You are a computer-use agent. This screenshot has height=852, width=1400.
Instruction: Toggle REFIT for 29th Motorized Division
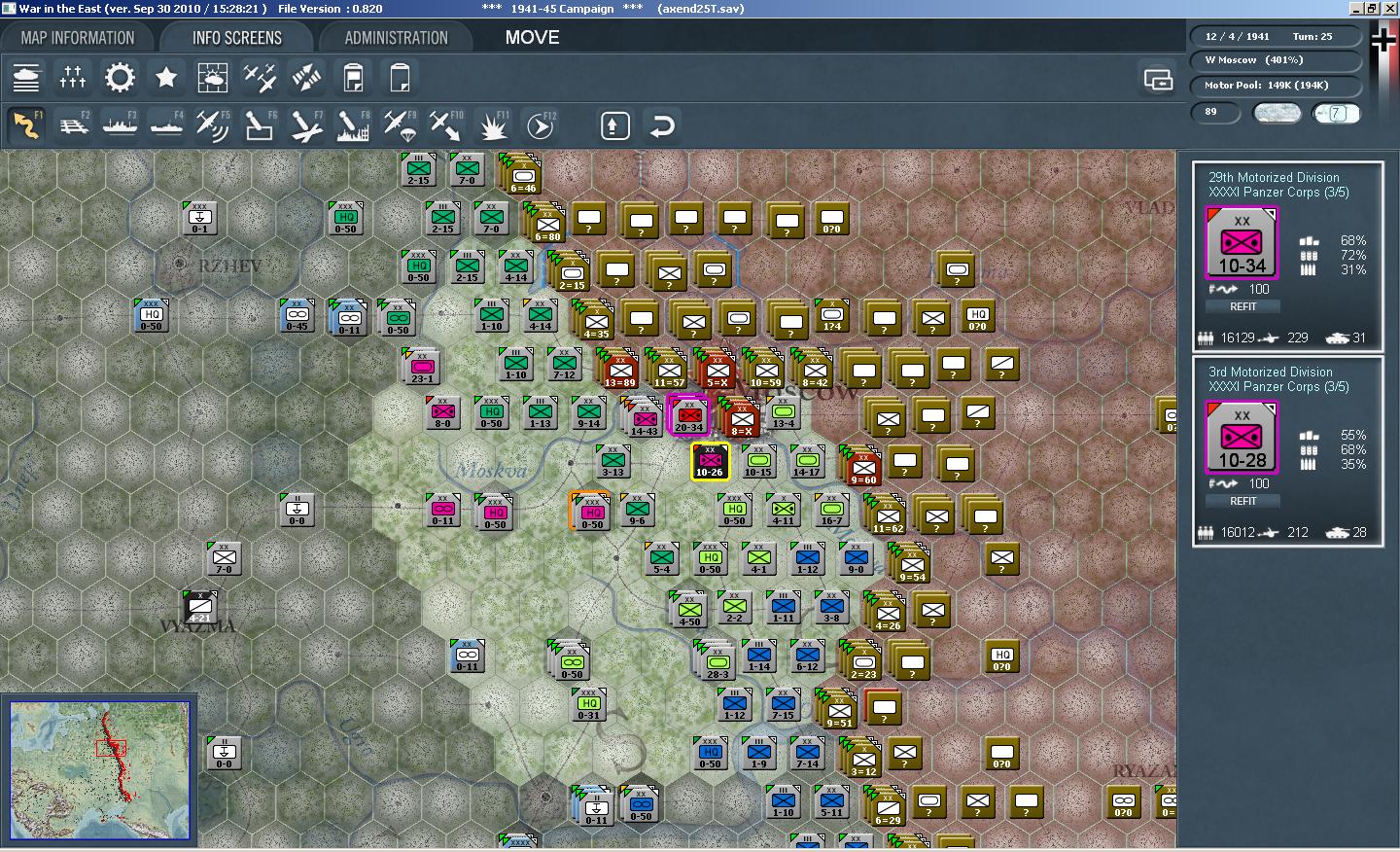coord(1243,306)
